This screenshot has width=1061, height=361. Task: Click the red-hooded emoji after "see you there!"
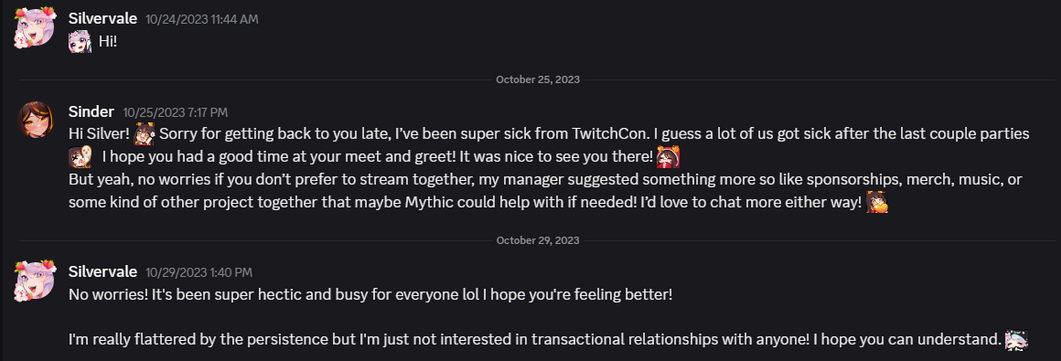point(668,158)
